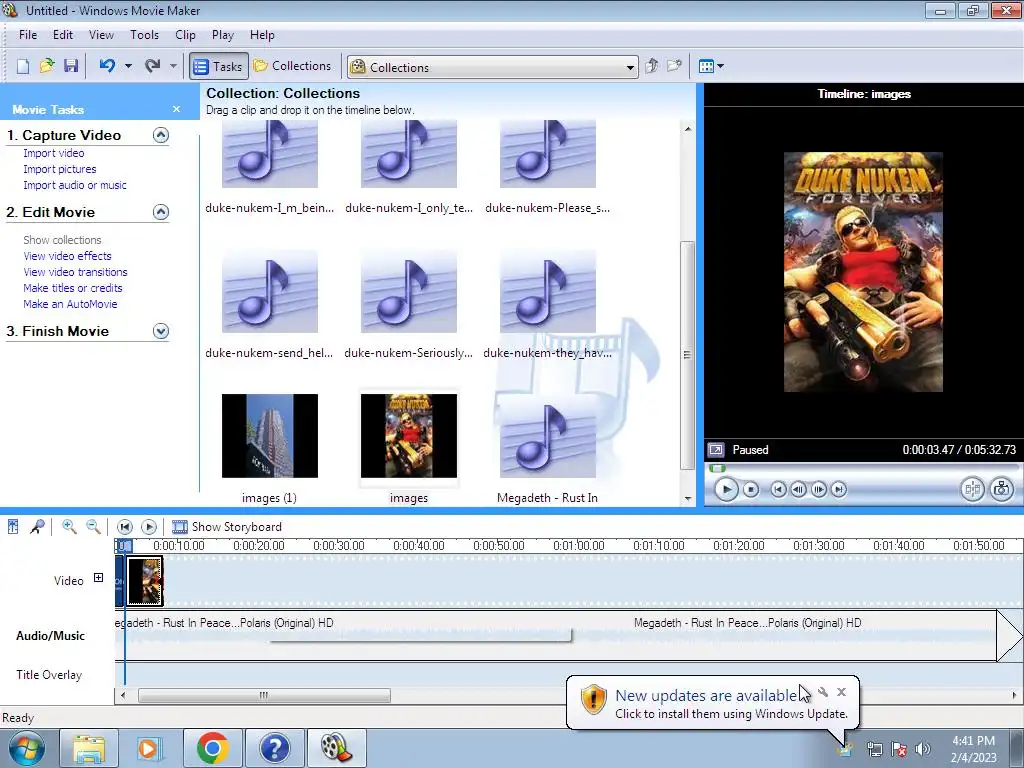Click the preview monitor Stop button
This screenshot has height=768, width=1024.
pos(751,489)
